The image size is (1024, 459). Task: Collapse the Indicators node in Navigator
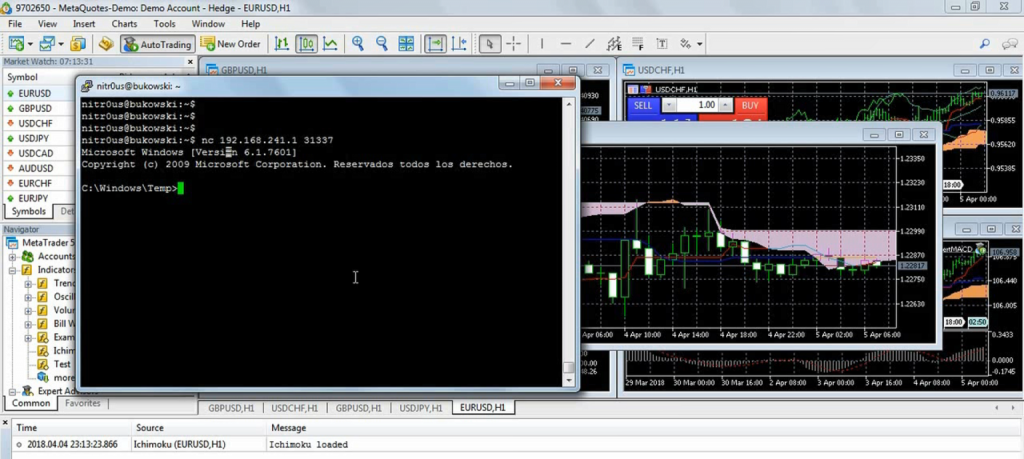click(12, 270)
